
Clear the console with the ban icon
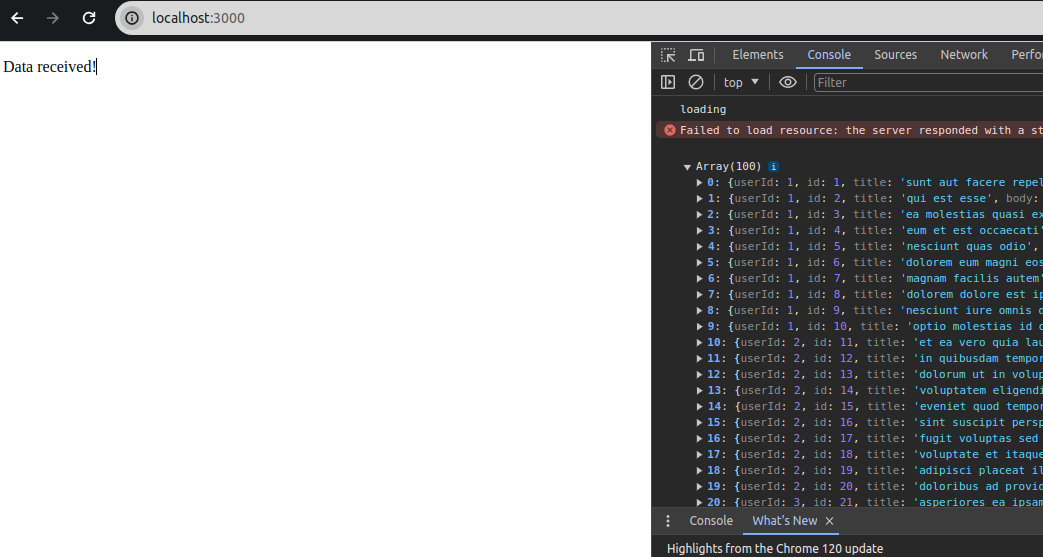pyautogui.click(x=696, y=83)
